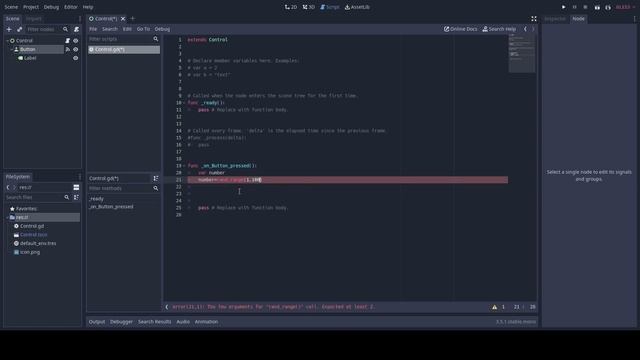Pause the running project
Screen dimensions: 640x360
point(574,7)
